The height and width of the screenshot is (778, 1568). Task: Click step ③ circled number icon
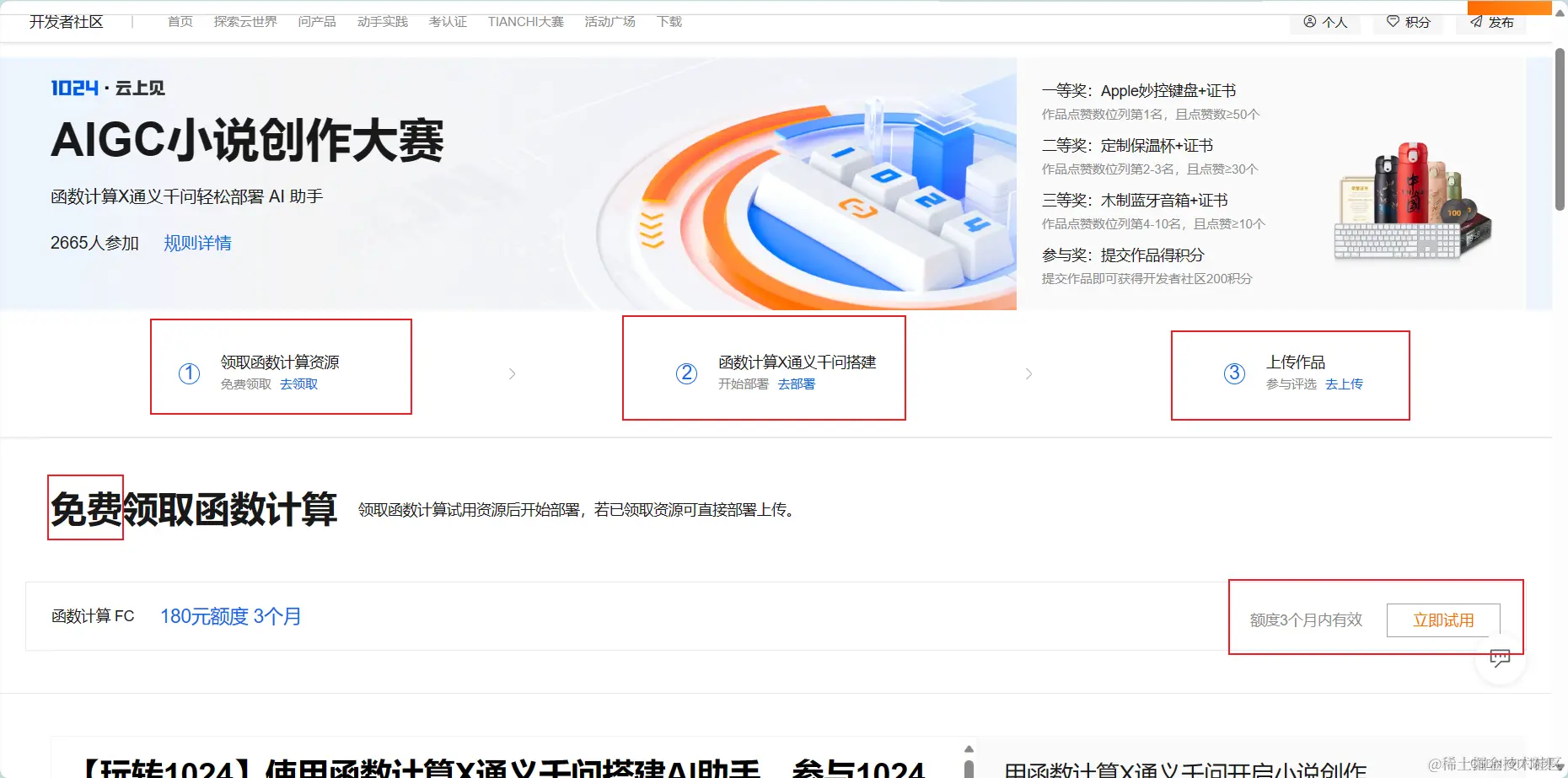1234,373
